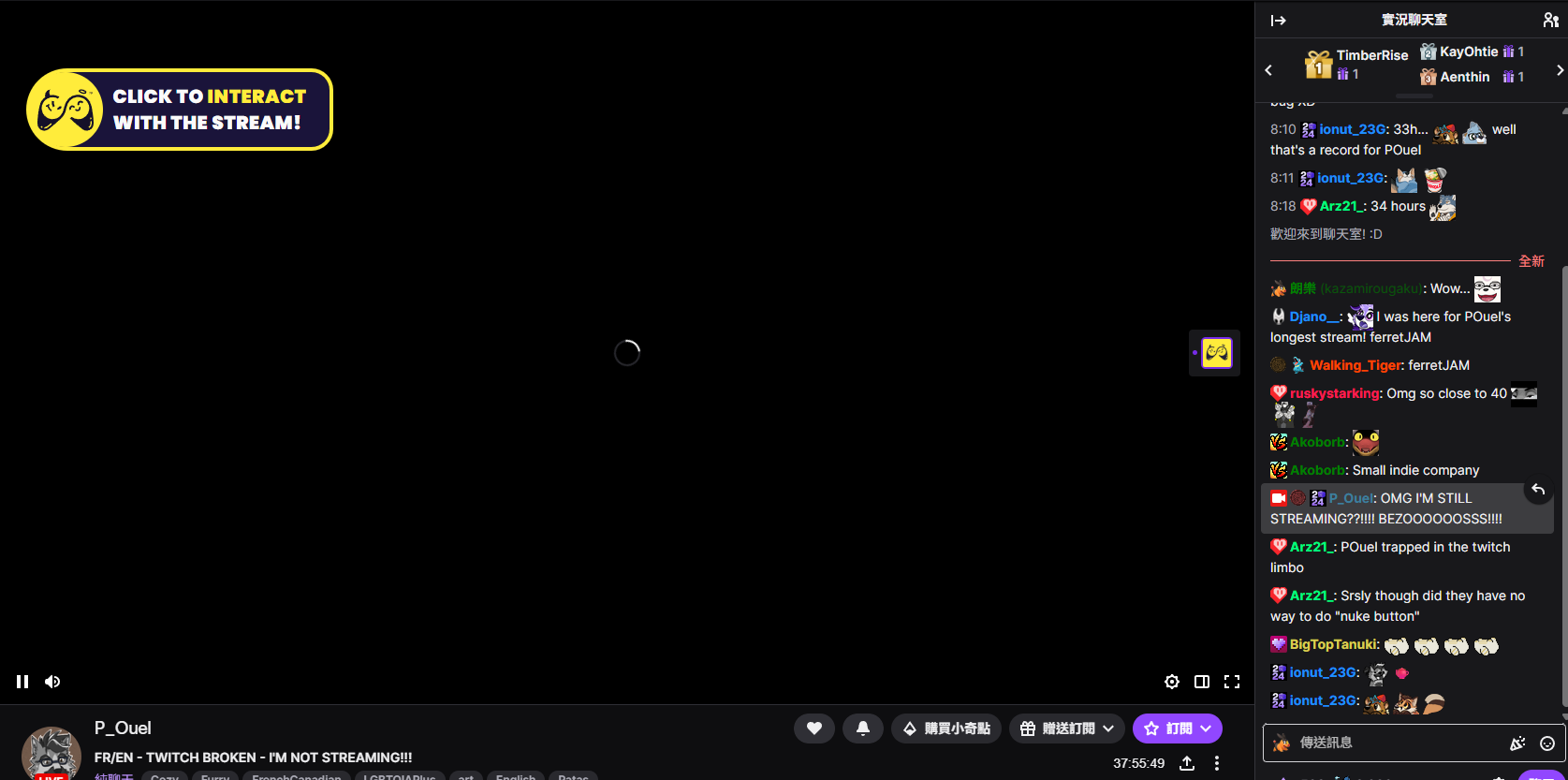
Task: Expand the purple subscribe (訂閱) dropdown
Action: 1178,728
